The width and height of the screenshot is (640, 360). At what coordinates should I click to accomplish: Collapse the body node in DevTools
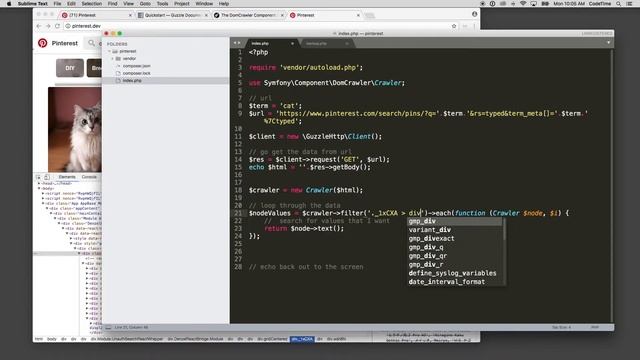coord(39,189)
